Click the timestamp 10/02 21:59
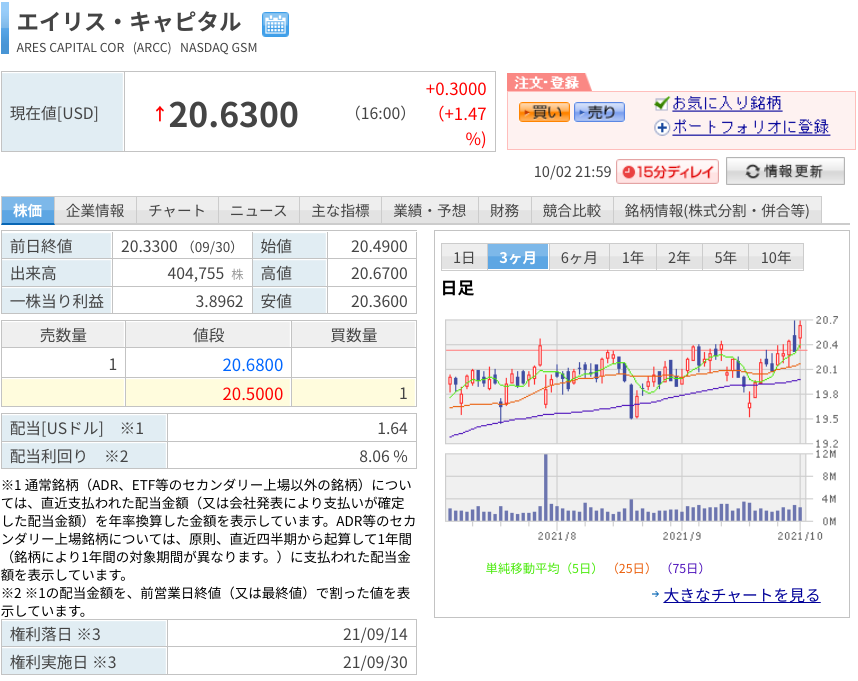 pos(572,172)
